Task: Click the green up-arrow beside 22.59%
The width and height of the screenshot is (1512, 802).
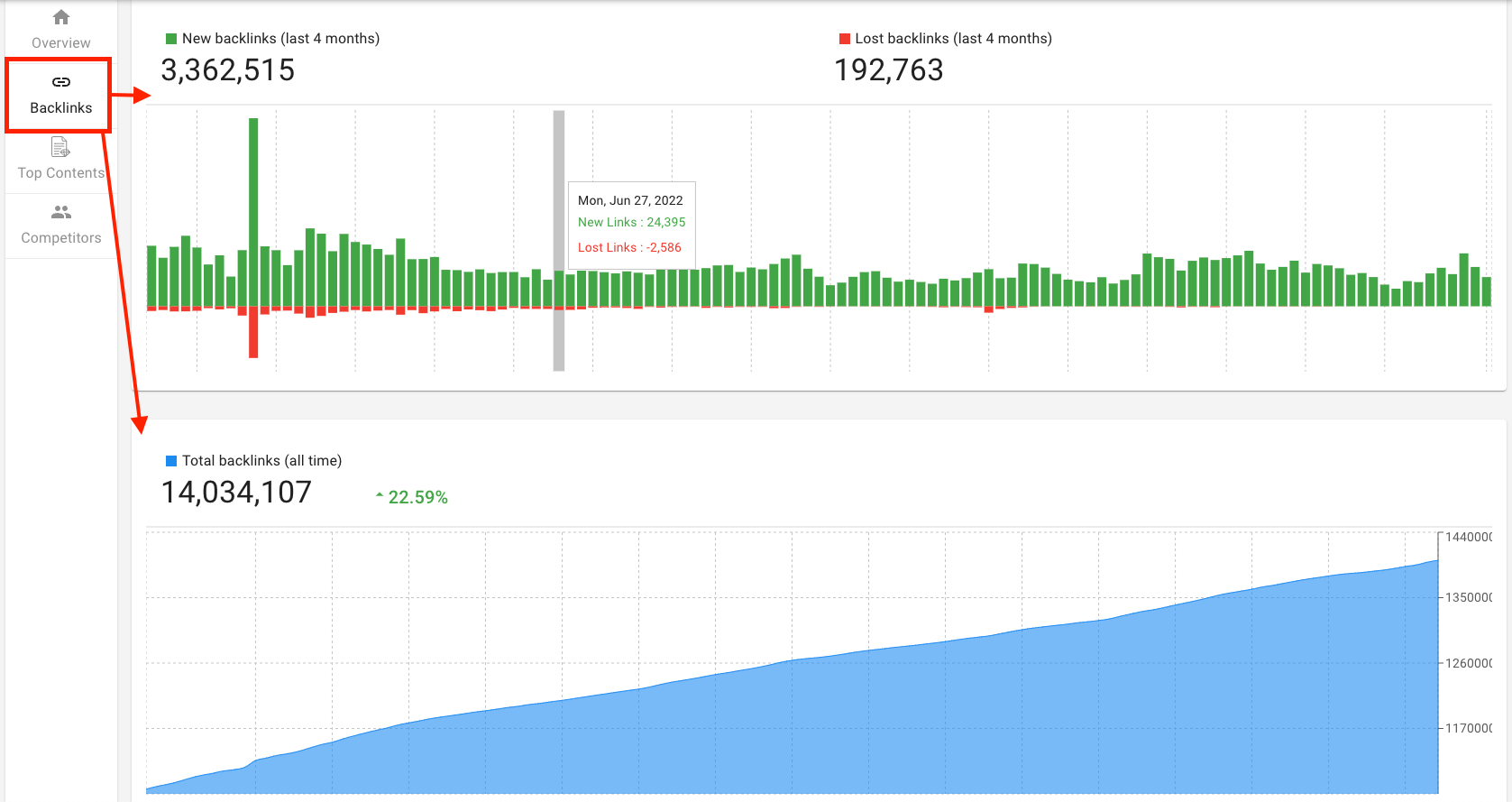Action: click(380, 495)
